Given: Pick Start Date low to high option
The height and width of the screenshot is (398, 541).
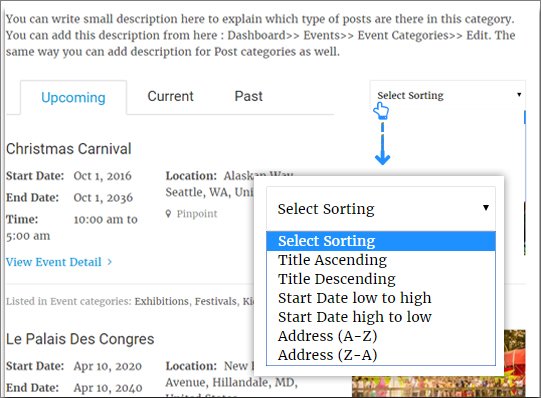Looking at the screenshot, I should point(381,298).
